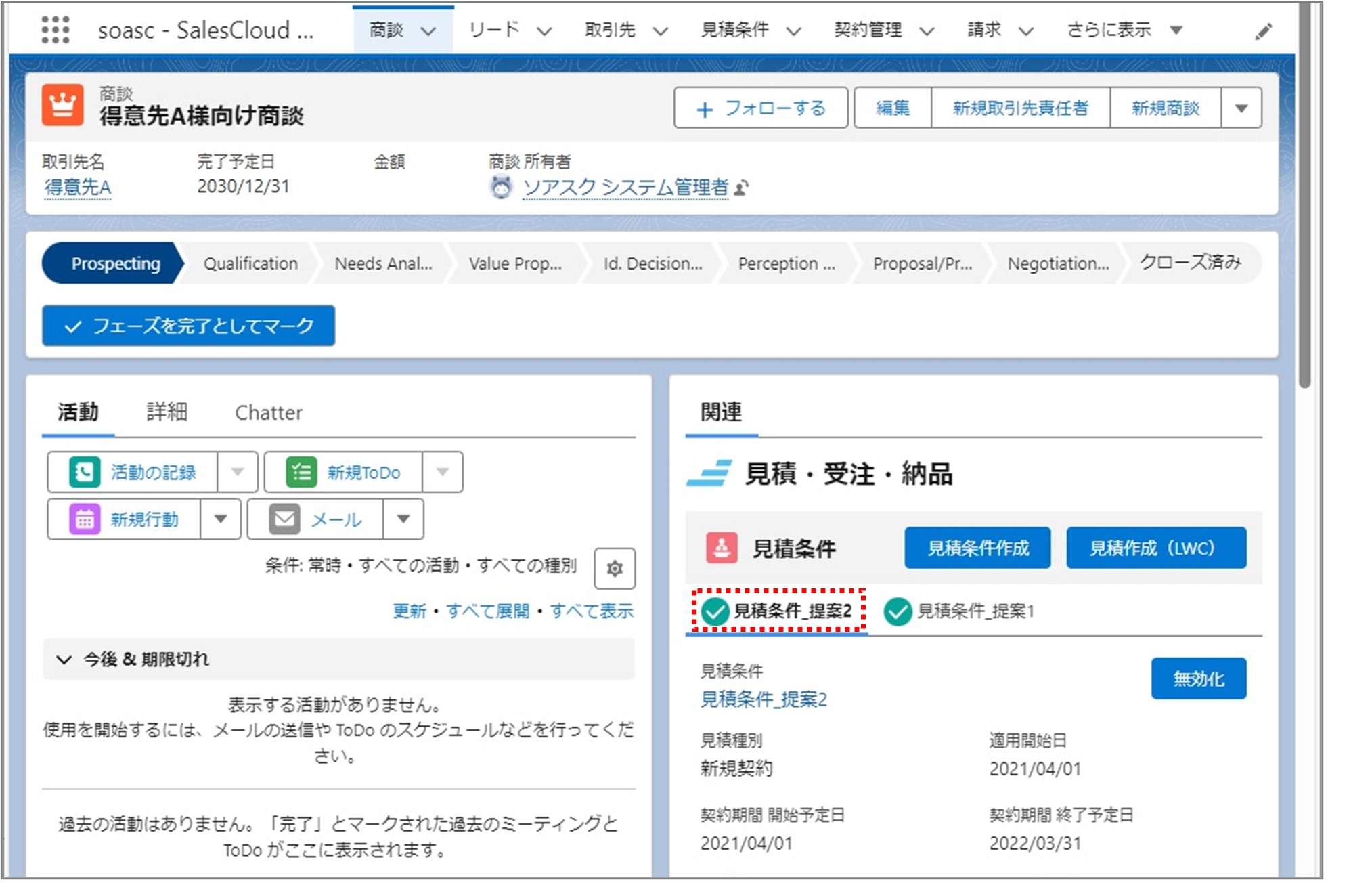1372x883 pixels.
Task: Select the Qualification stage in path
Action: [250, 263]
